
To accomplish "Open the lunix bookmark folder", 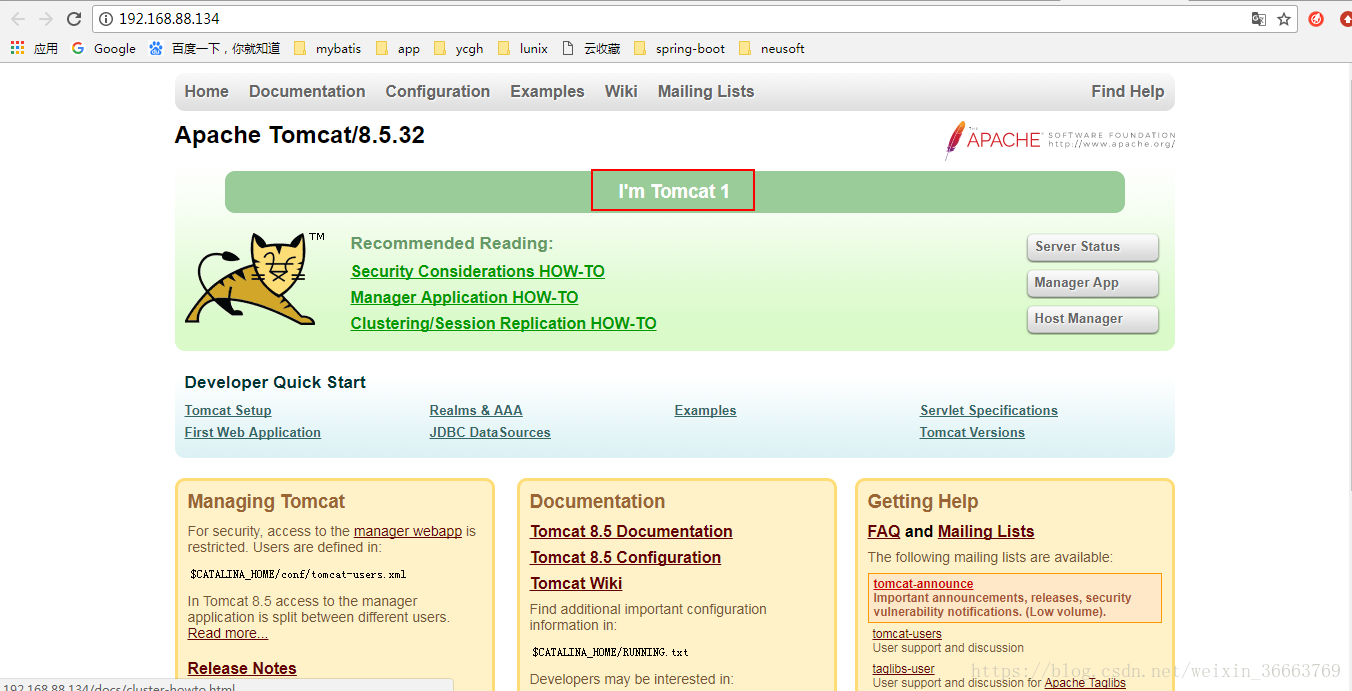I will click(x=523, y=48).
